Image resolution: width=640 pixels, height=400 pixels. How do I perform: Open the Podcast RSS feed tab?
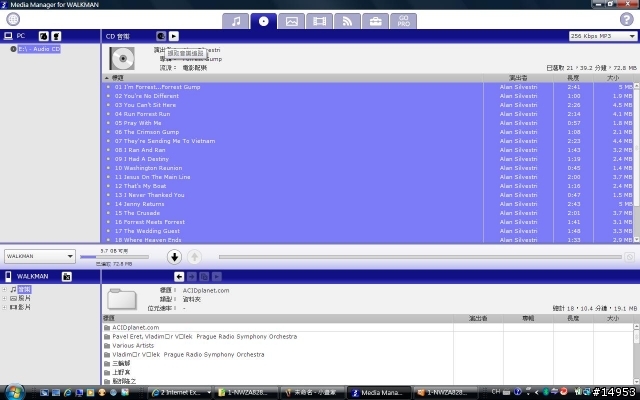coord(347,21)
